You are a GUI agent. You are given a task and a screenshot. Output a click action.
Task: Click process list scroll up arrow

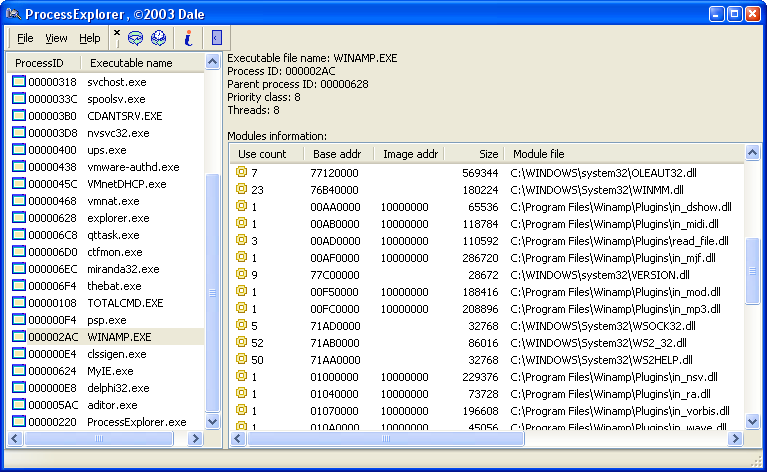(x=212, y=62)
